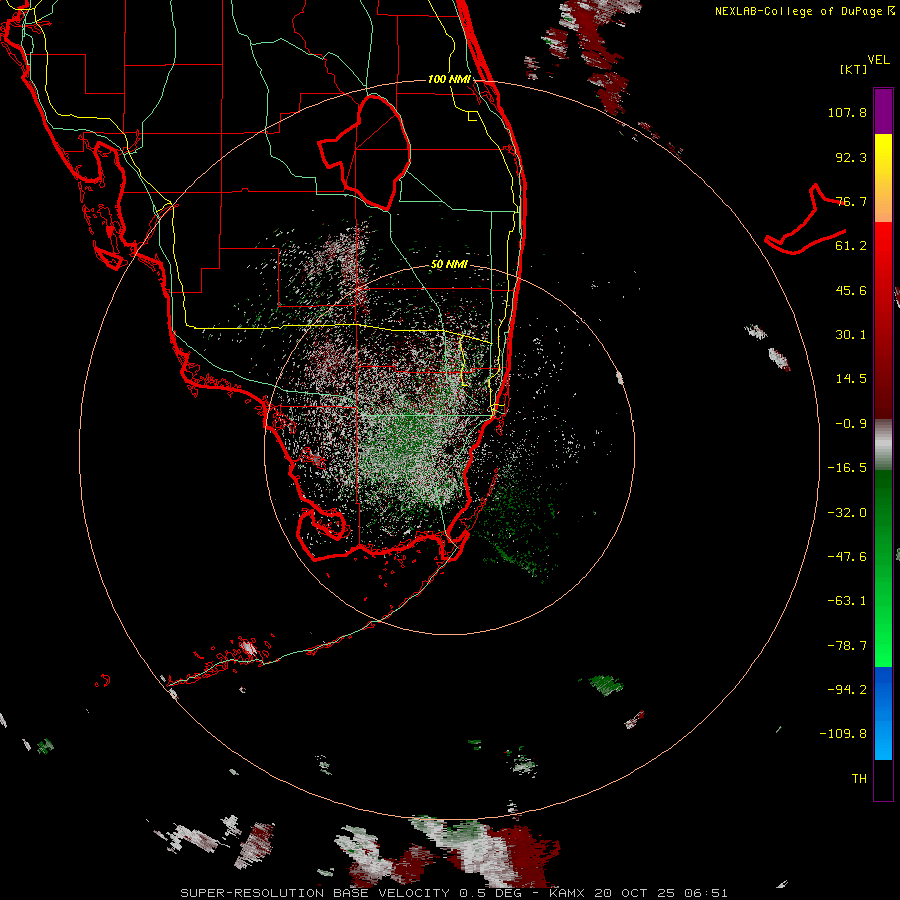The image size is (900, 900).
Task: Click the VEL legend title
Action: [x=878, y=60]
